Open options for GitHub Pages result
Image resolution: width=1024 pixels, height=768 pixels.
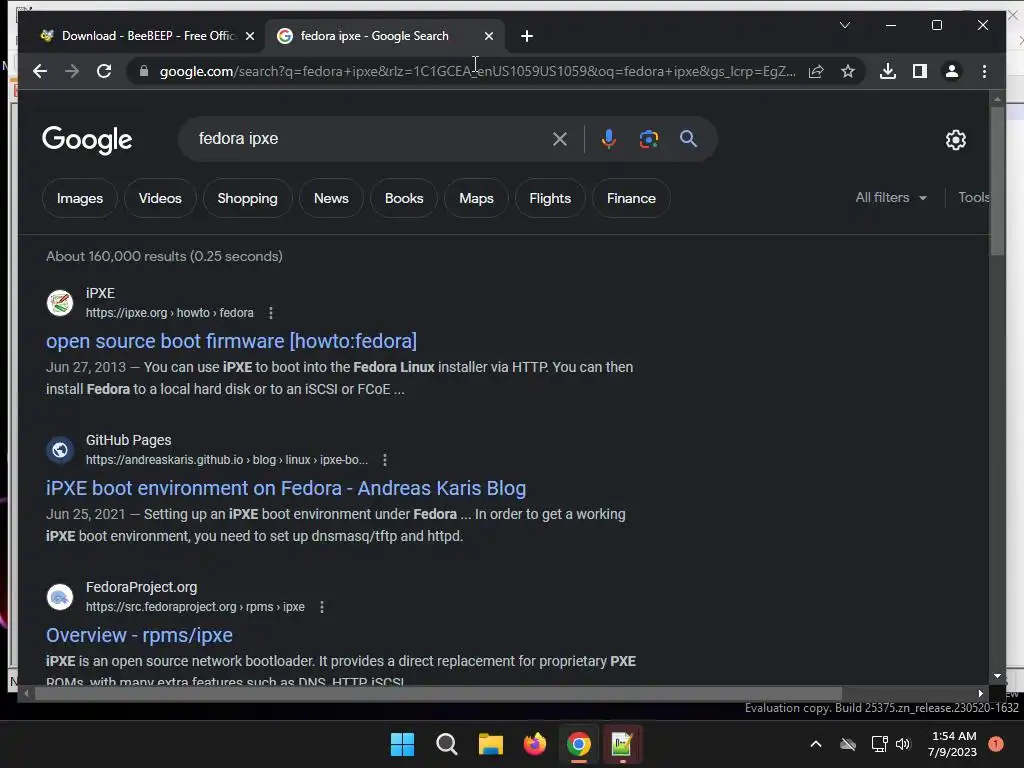coord(385,460)
